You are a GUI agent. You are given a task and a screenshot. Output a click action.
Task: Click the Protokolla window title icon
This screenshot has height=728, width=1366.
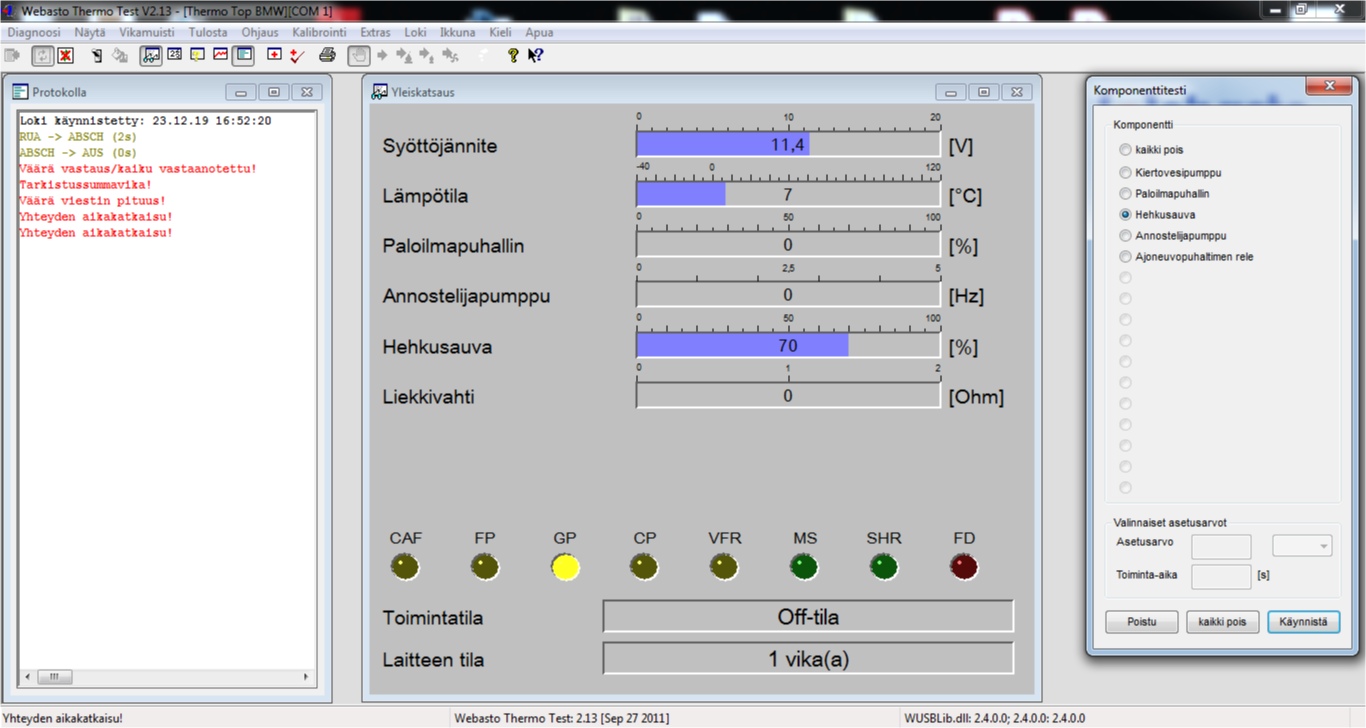[20, 92]
